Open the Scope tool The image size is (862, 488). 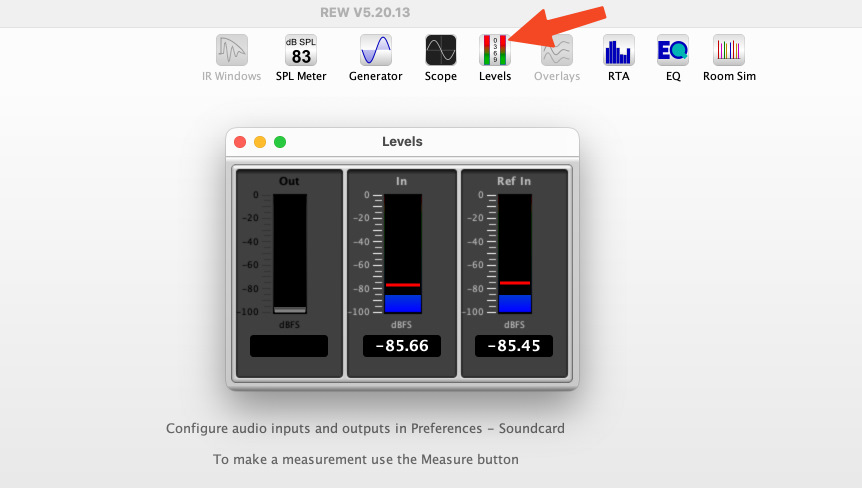[x=440, y=58]
